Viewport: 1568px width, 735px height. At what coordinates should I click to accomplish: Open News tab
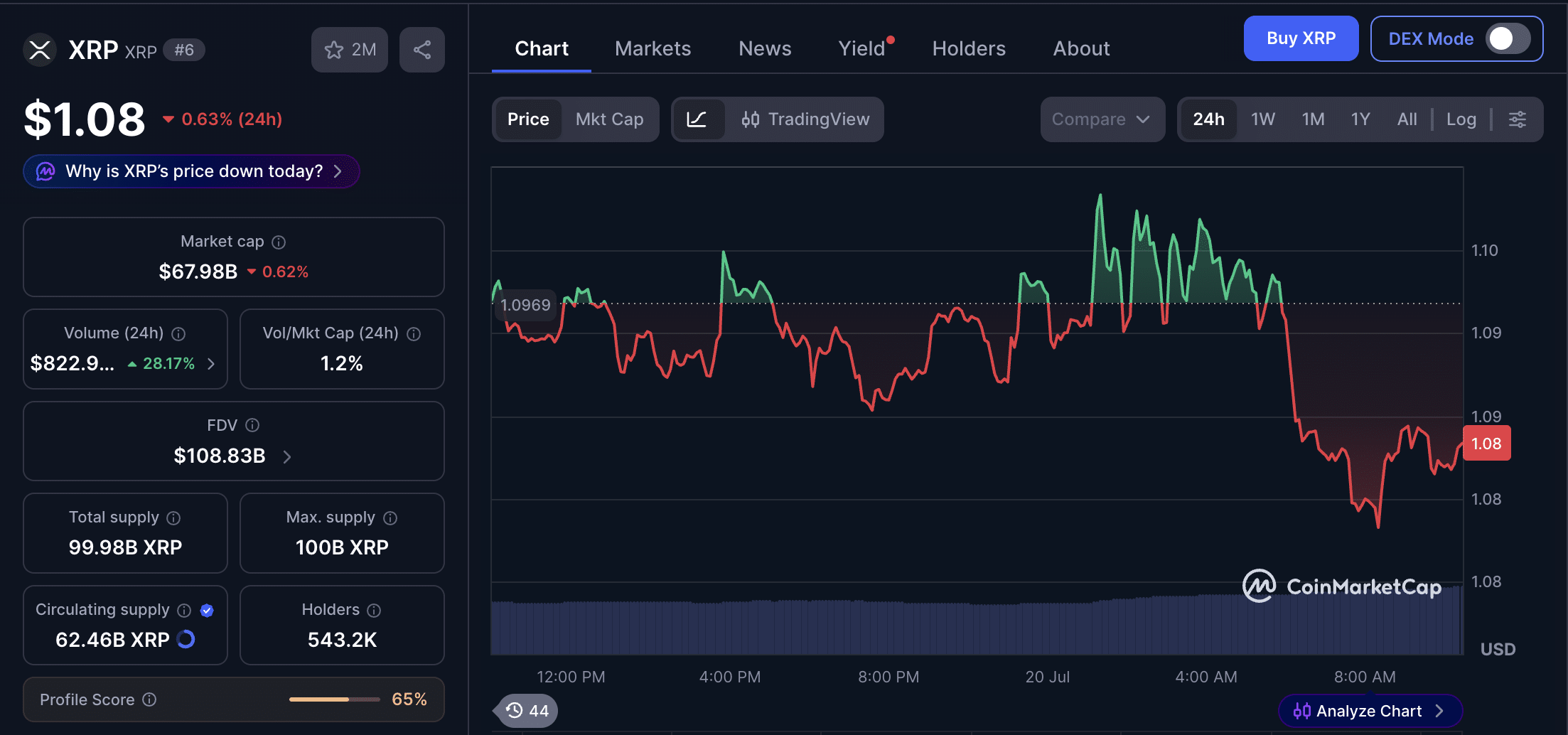tap(765, 48)
